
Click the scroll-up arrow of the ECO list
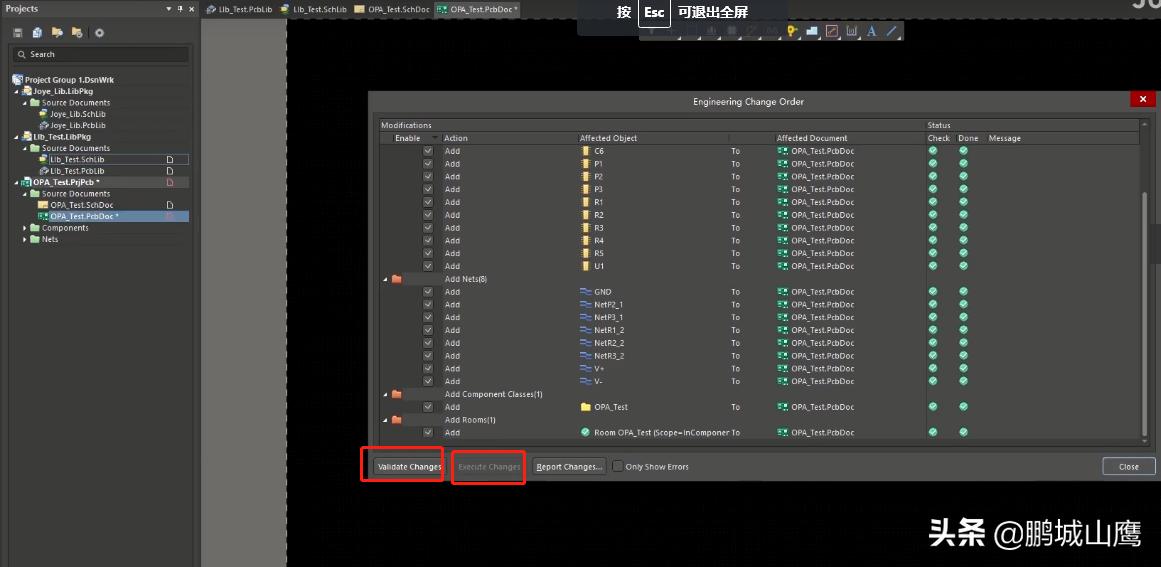pyautogui.click(x=1146, y=124)
